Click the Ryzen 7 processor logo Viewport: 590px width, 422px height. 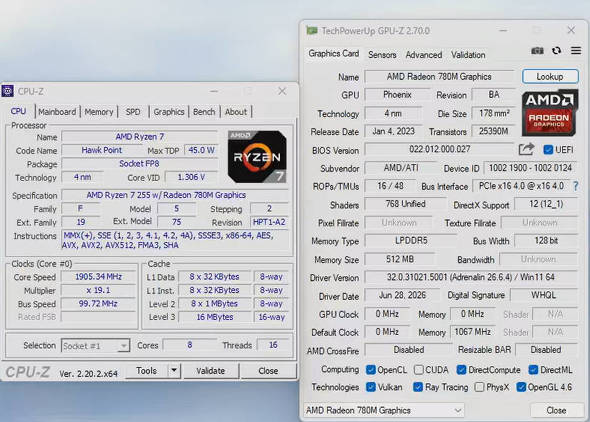(x=257, y=156)
